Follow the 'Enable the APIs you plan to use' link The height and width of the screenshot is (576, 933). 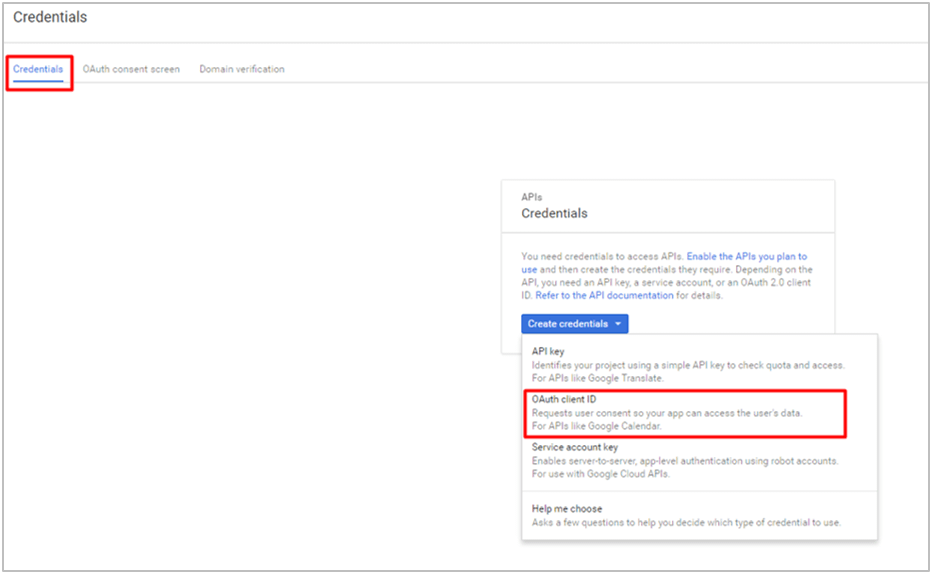746,256
